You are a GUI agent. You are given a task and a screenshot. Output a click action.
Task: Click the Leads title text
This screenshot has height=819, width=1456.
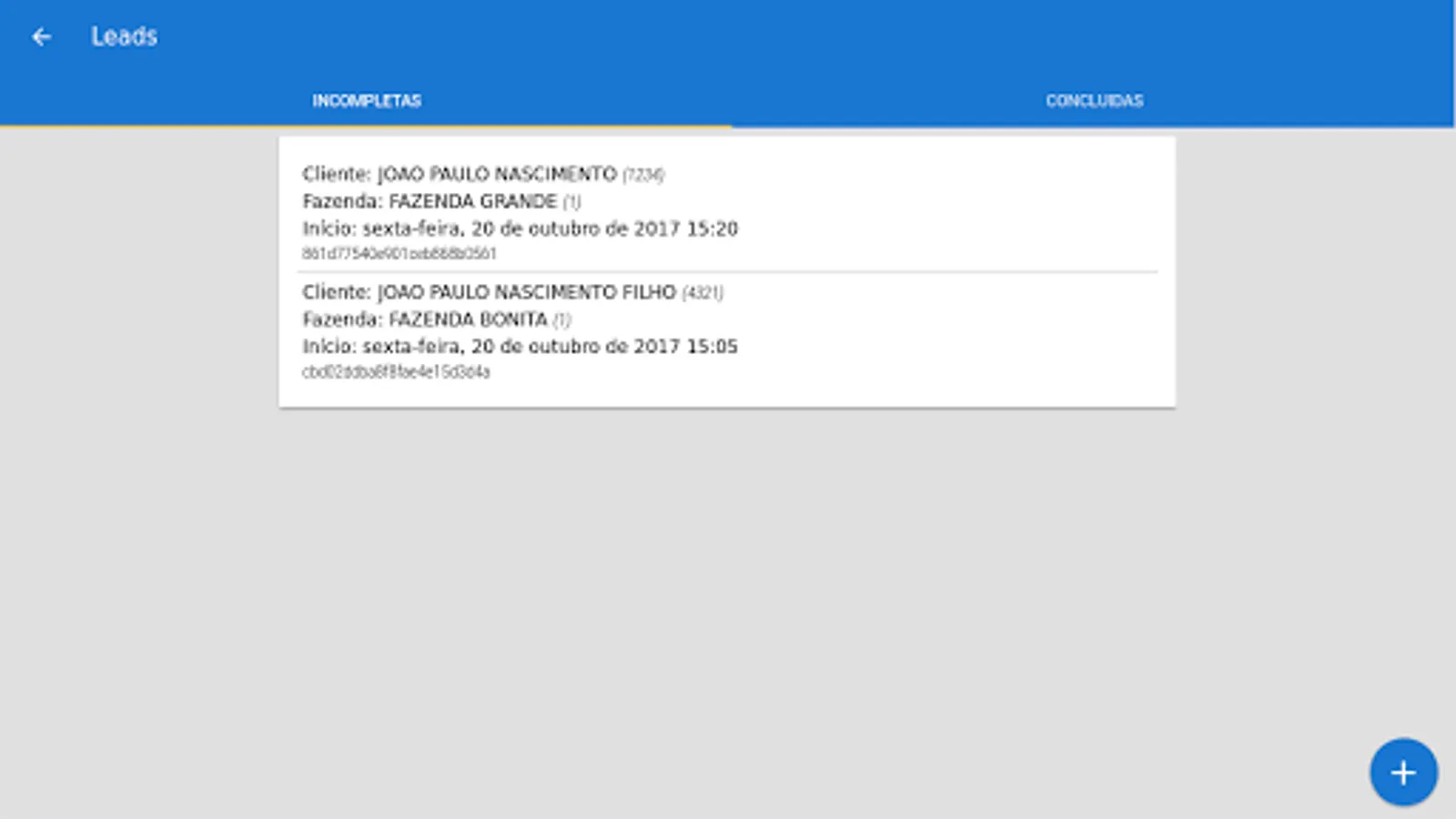123,36
